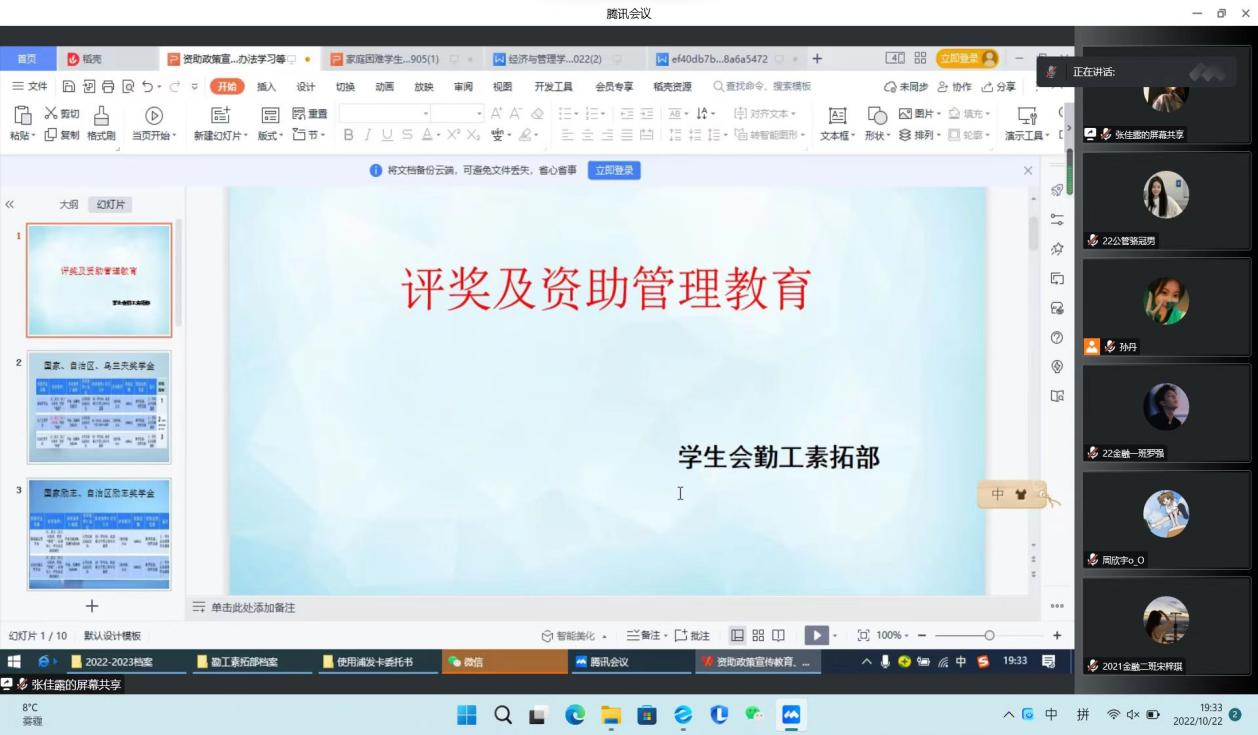This screenshot has height=735, width=1258.
Task: Switch to slide sorter grid view icon
Action: coord(758,635)
